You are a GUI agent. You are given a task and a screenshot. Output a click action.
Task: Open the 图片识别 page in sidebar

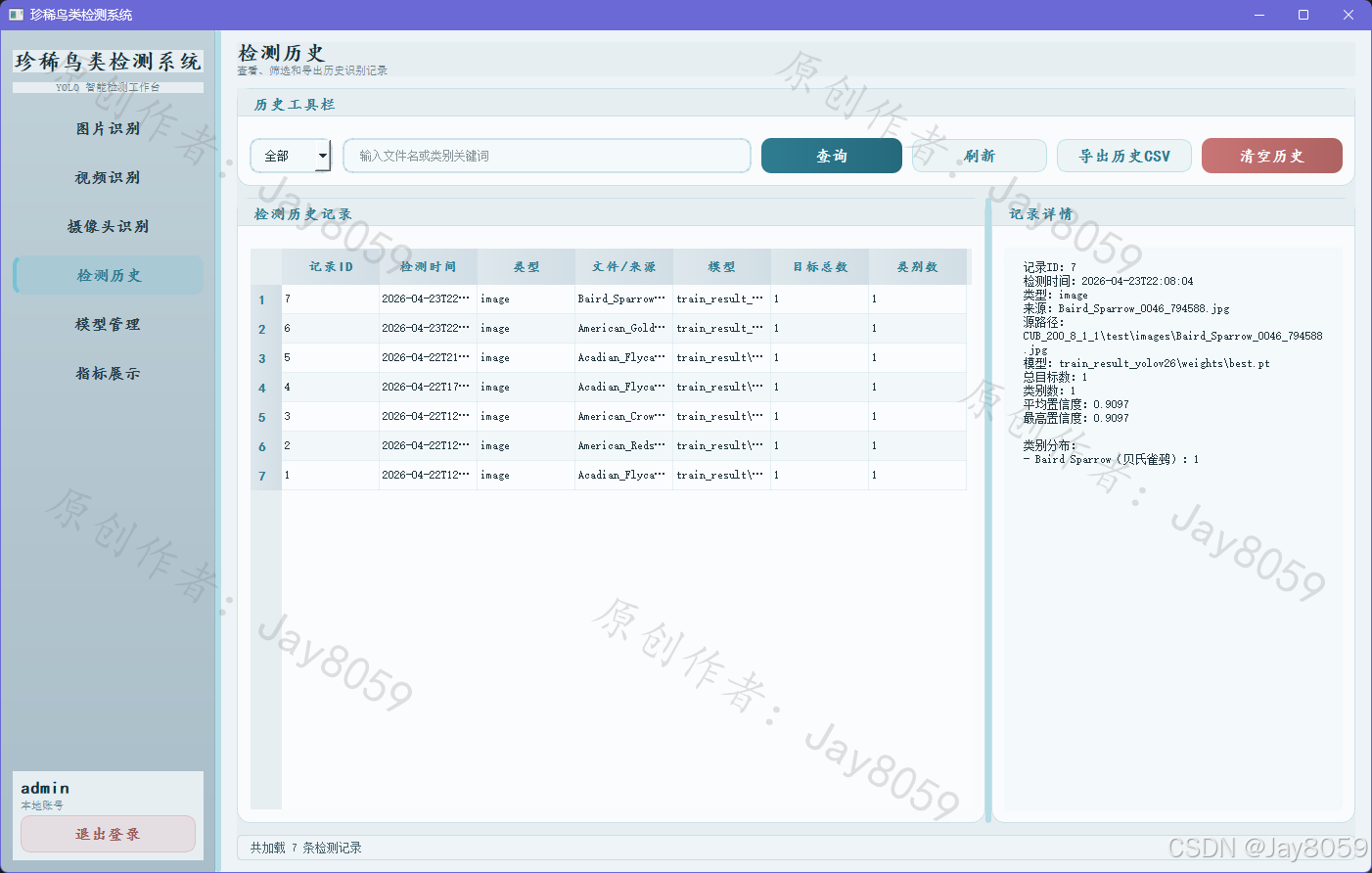pos(108,129)
